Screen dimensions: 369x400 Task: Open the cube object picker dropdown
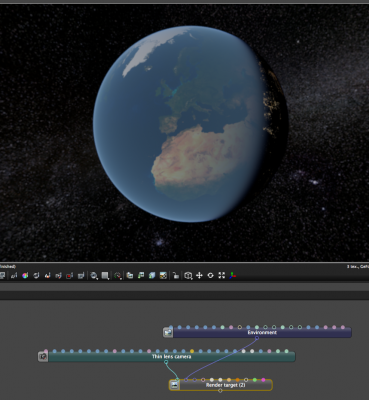188,276
